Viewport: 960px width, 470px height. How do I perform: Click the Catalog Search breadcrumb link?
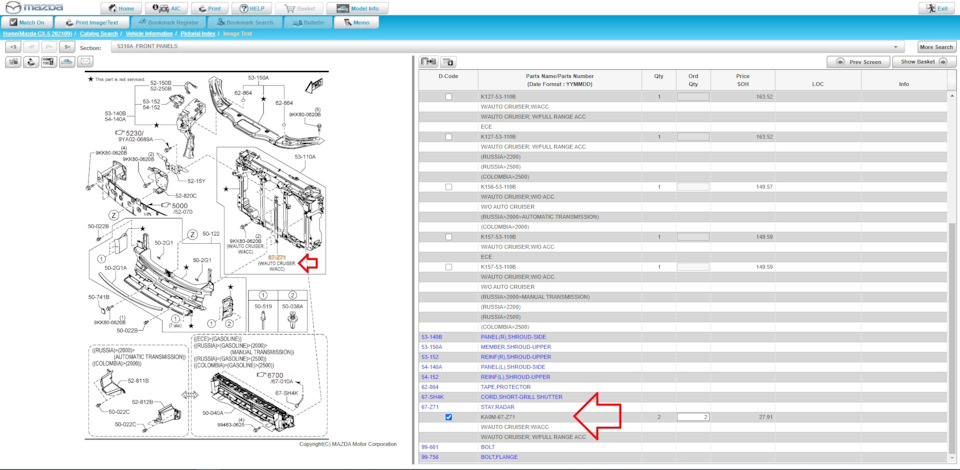coord(99,34)
